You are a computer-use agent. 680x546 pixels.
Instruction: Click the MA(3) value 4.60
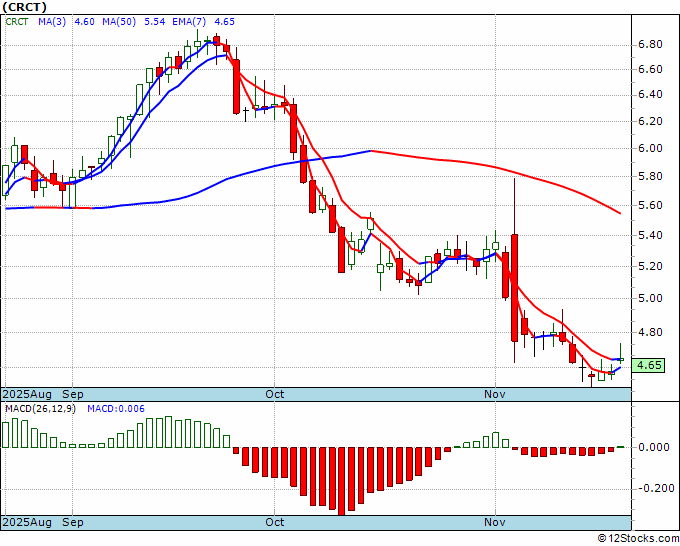84,21
